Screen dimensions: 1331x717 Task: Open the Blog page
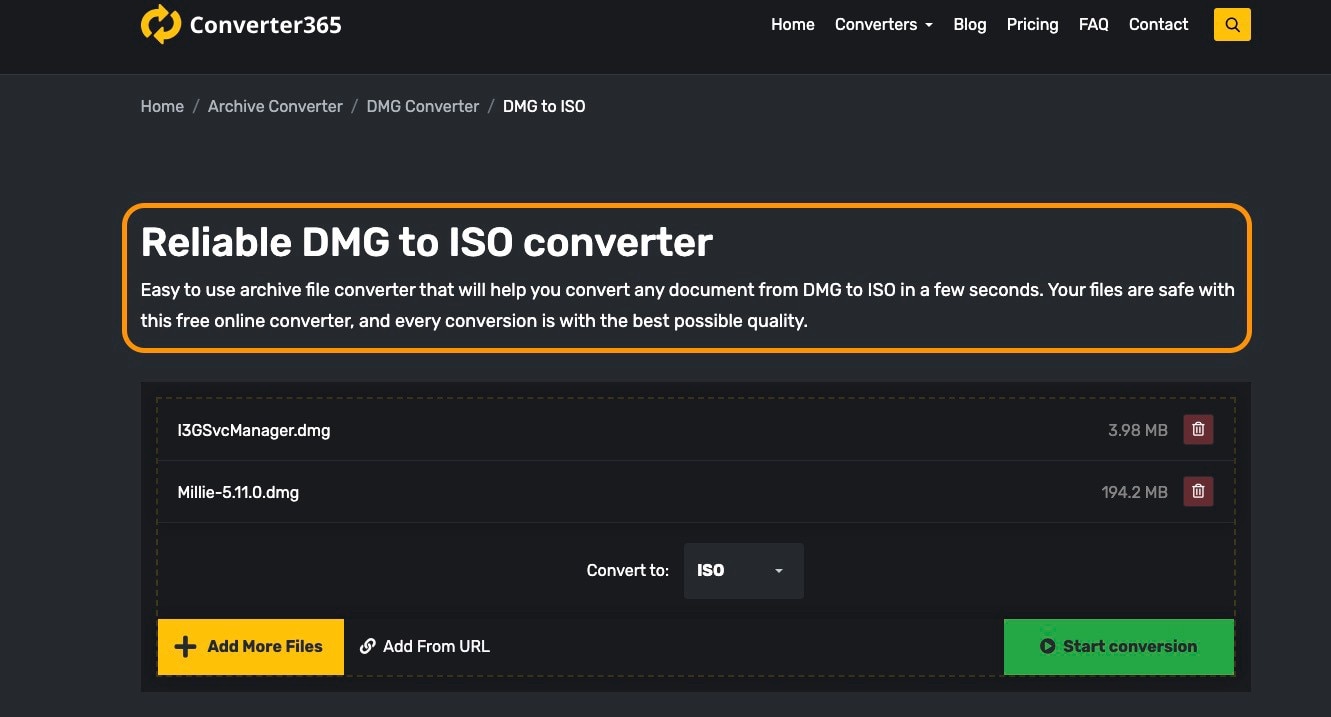point(970,24)
